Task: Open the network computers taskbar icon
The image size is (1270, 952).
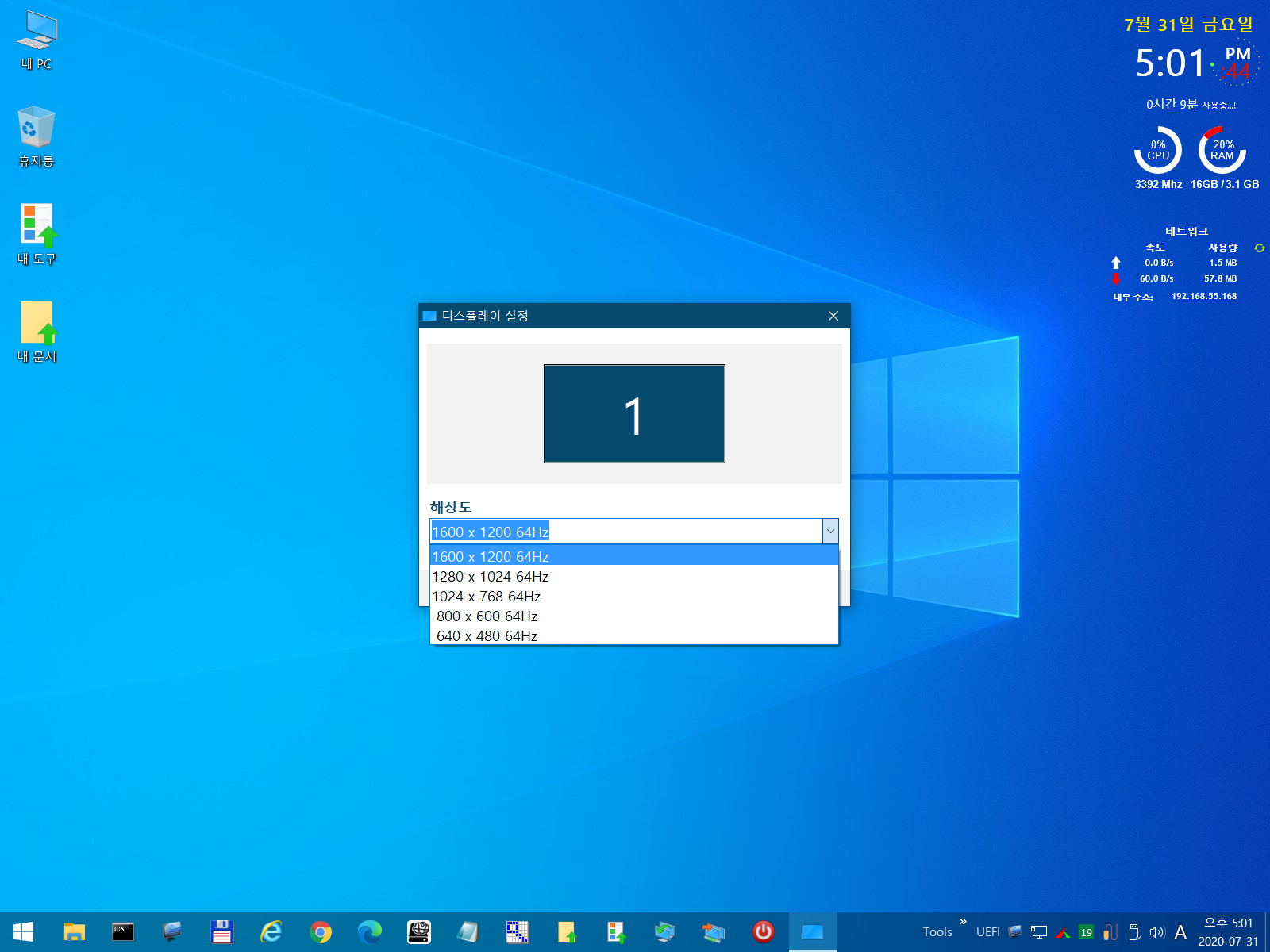Action: 665,931
